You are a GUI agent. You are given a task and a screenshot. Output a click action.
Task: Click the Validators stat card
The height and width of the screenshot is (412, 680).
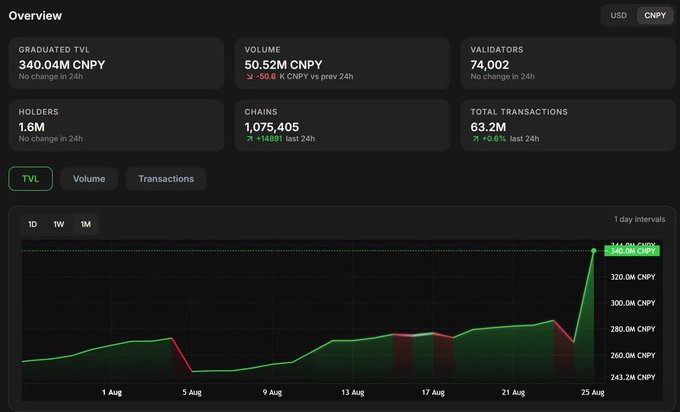point(568,63)
